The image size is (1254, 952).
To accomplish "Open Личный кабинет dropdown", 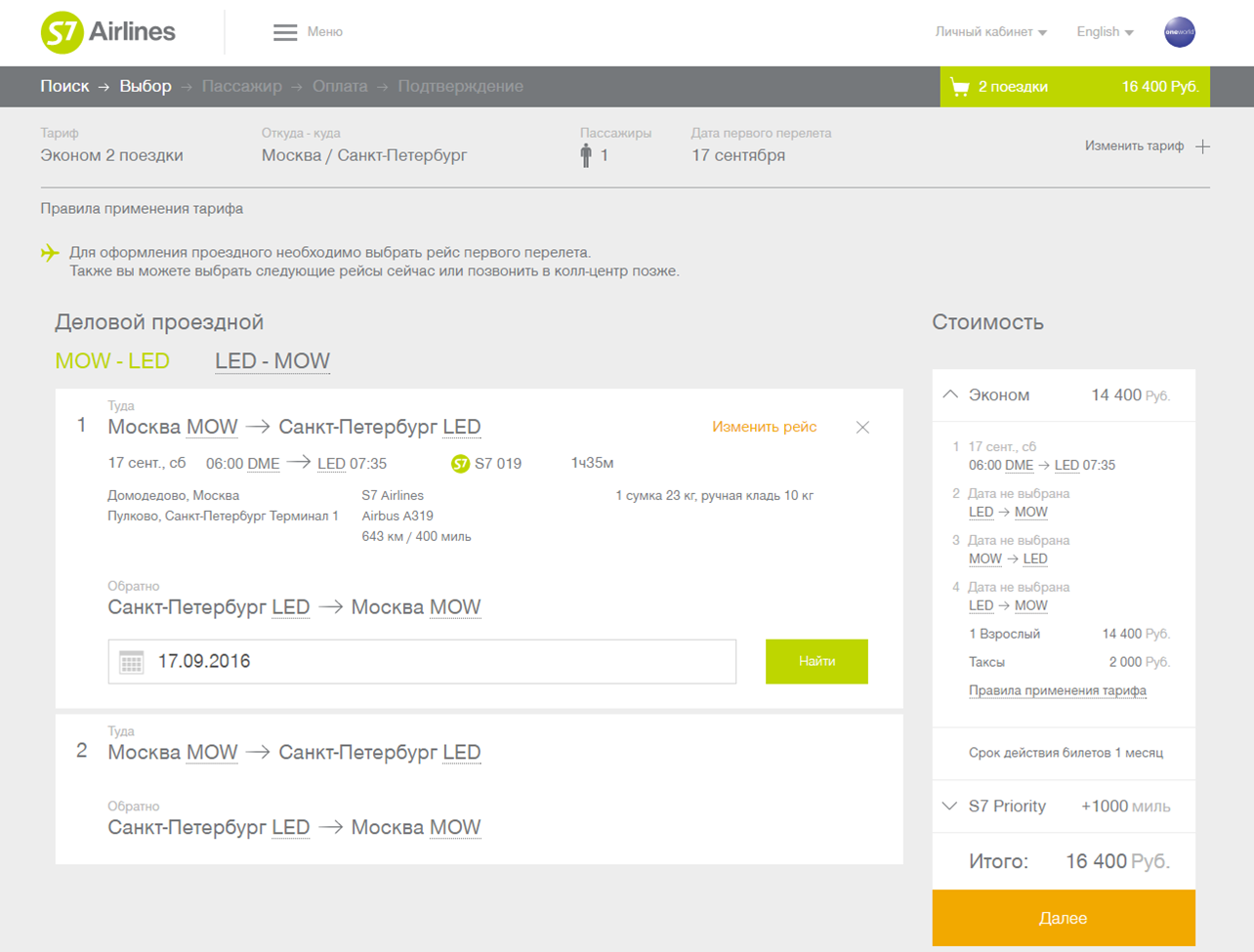I will 990,32.
